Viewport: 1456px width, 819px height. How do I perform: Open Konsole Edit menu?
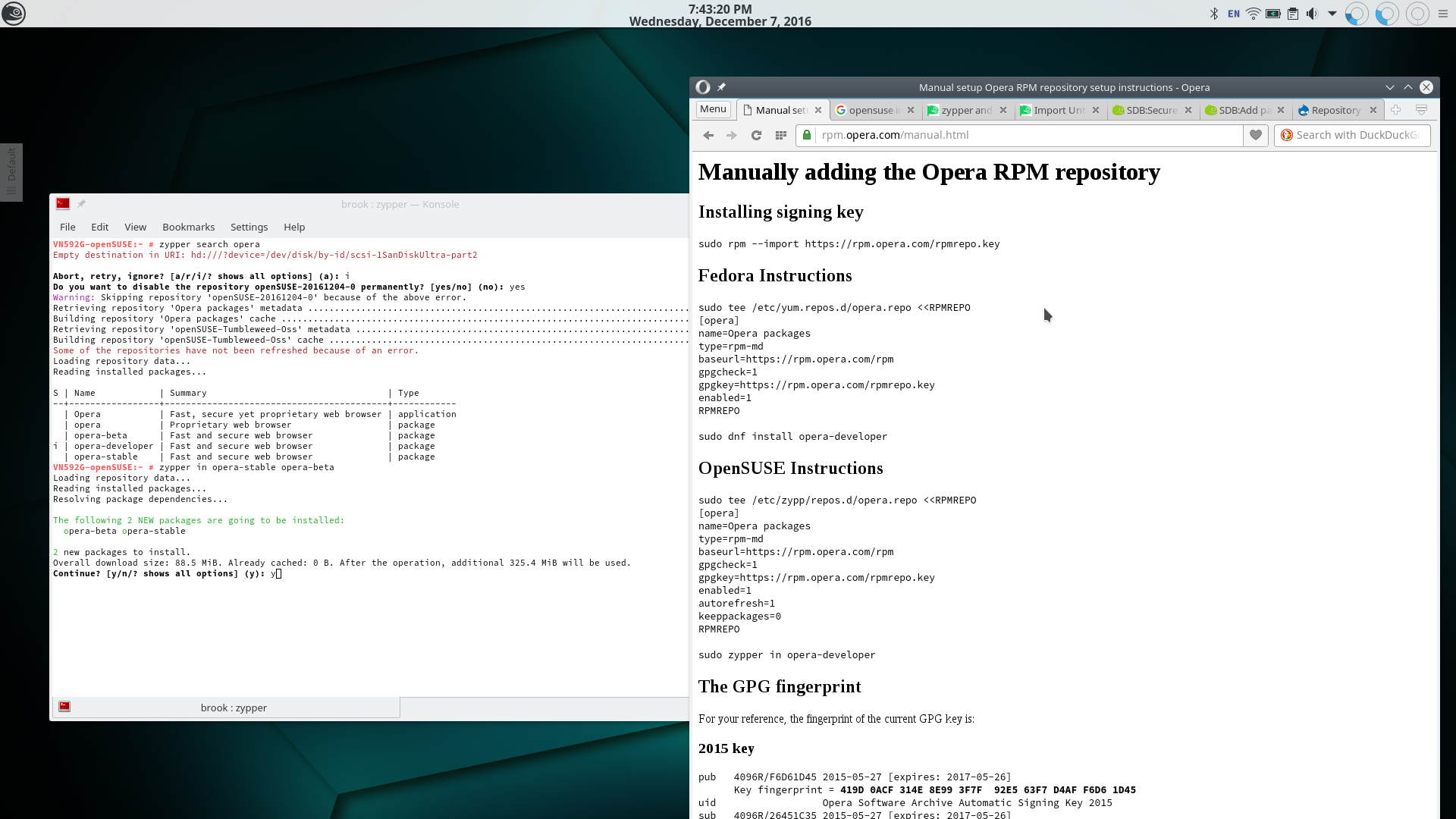tap(99, 227)
